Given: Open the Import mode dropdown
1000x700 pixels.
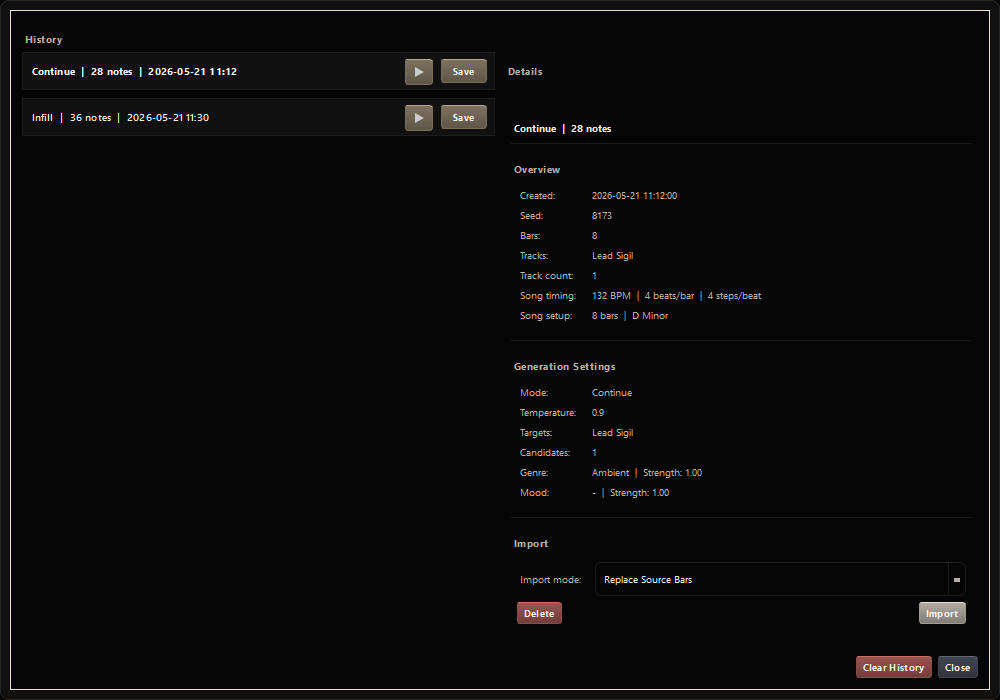Looking at the screenshot, I should click(x=780, y=579).
